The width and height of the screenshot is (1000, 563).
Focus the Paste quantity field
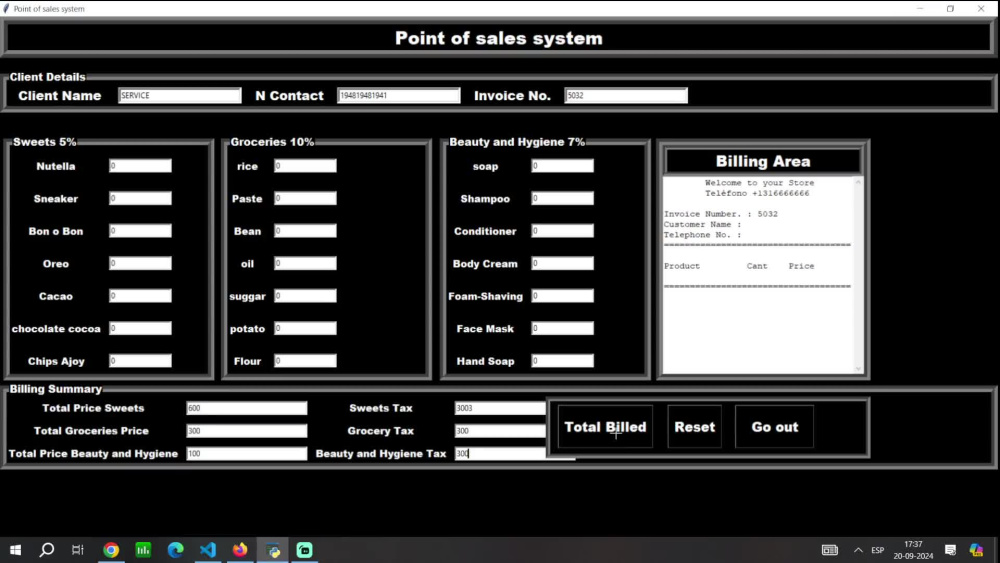[x=305, y=198]
